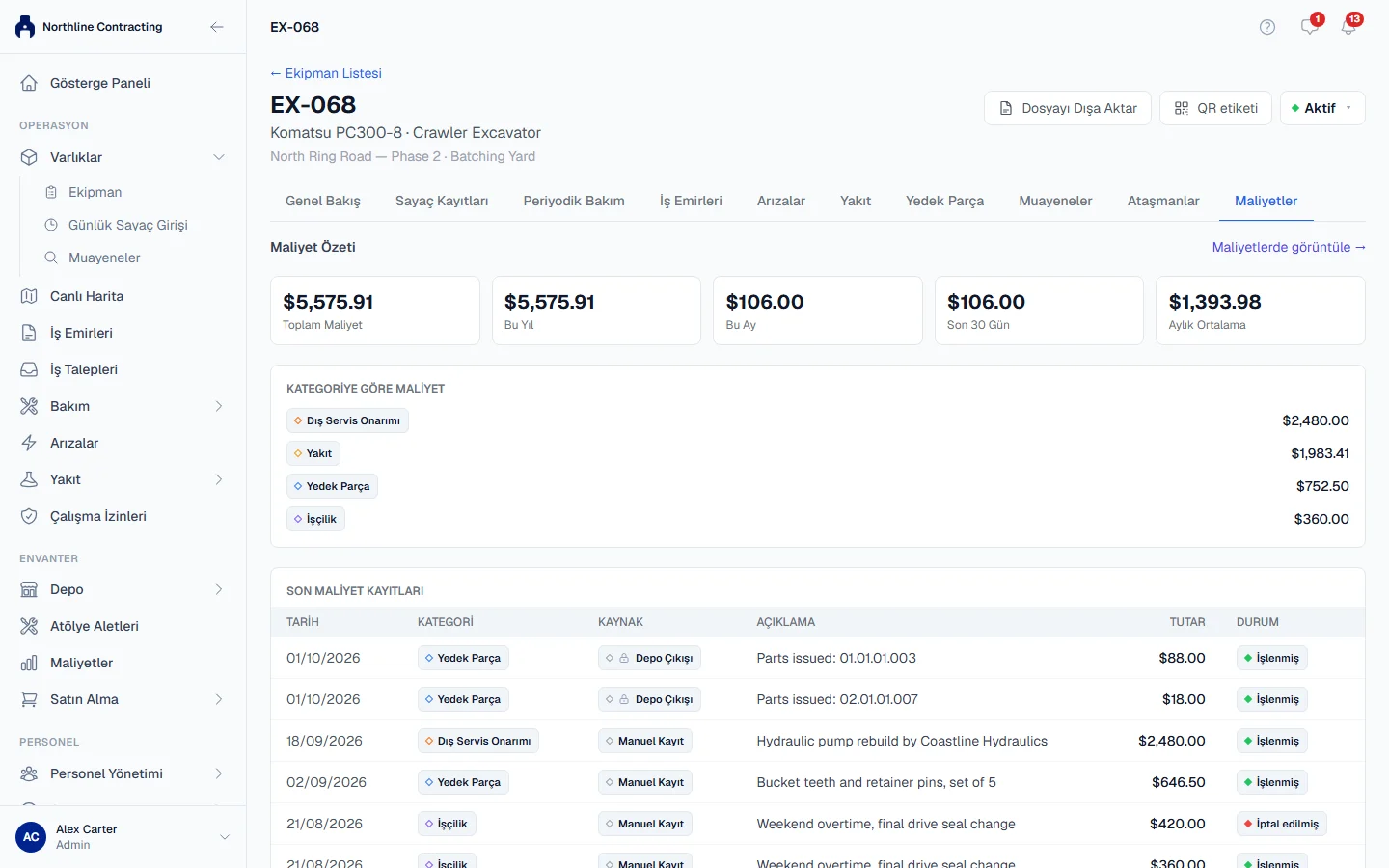Viewport: 1389px width, 868px height.
Task: Click the $1,393.98 Aylık Ortalama card
Action: coord(1260,311)
